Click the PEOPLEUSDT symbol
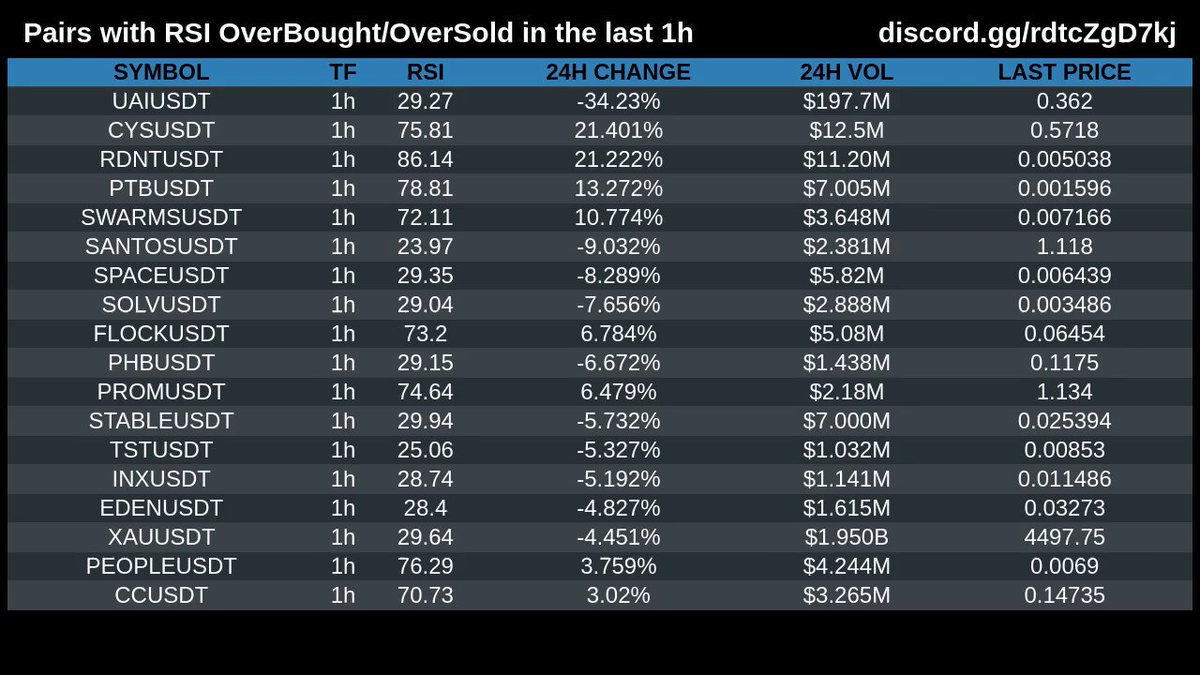1200x675 pixels. 161,567
